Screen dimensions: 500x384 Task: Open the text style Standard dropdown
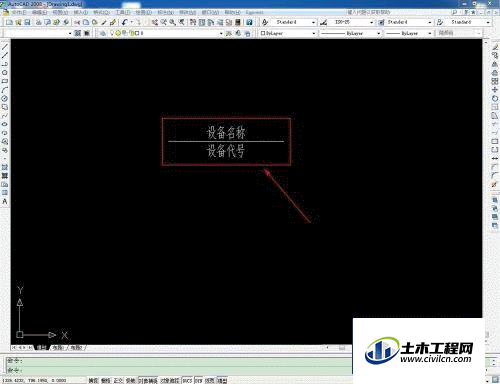313,22
